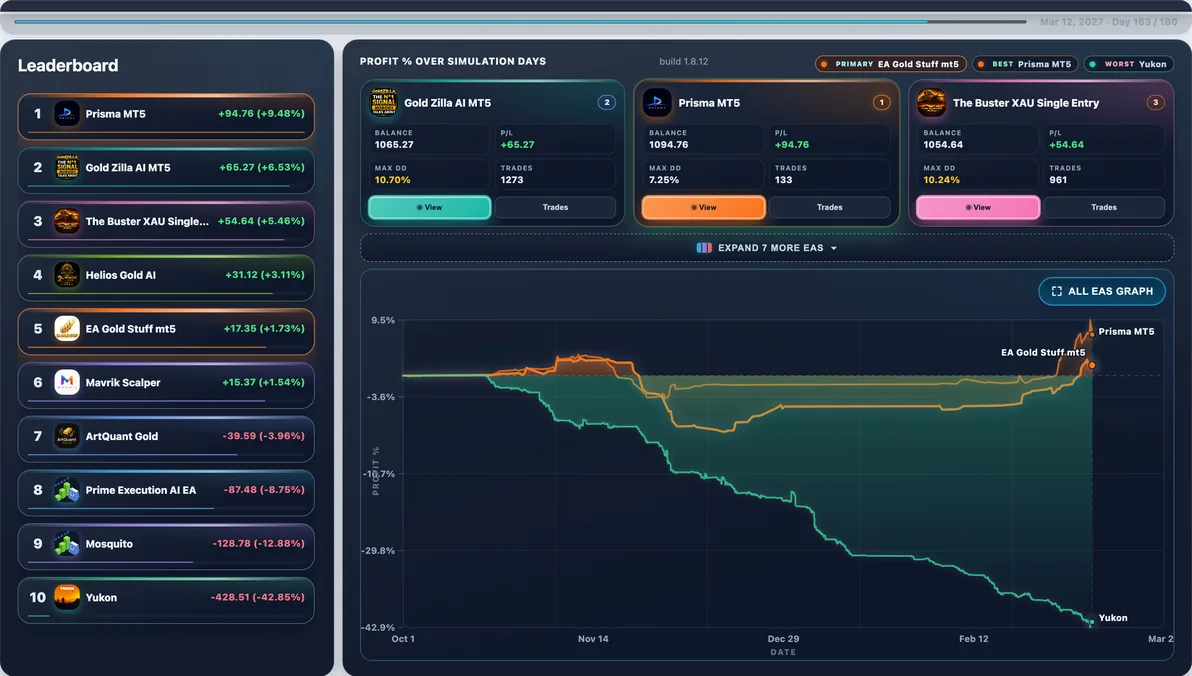Image resolution: width=1192 pixels, height=676 pixels.
Task: Toggle the BEST Prisma MT5 pill
Action: (x=1025, y=65)
